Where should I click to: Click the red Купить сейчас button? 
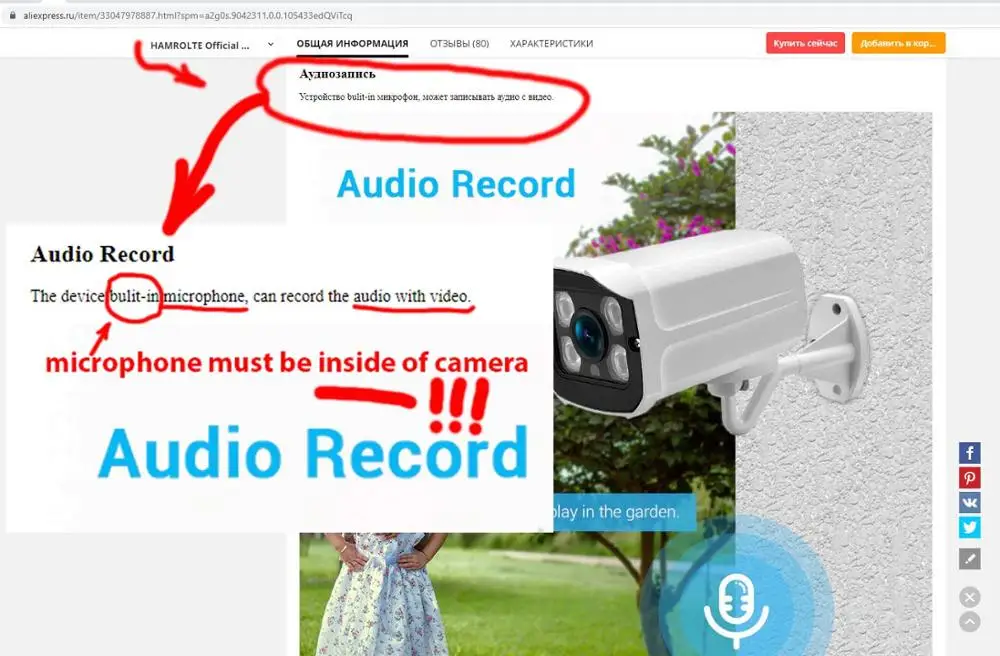click(x=805, y=43)
